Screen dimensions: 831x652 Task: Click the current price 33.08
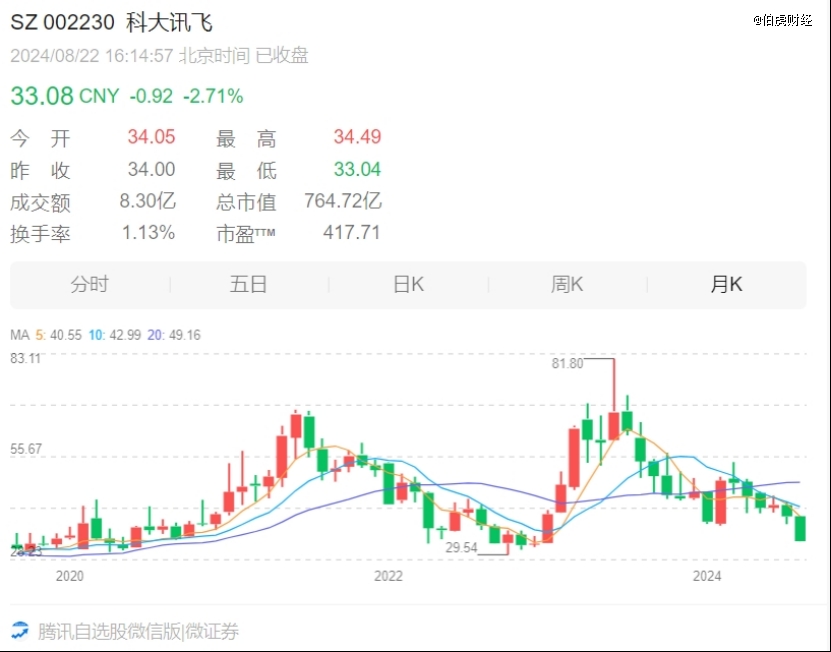(x=42, y=96)
